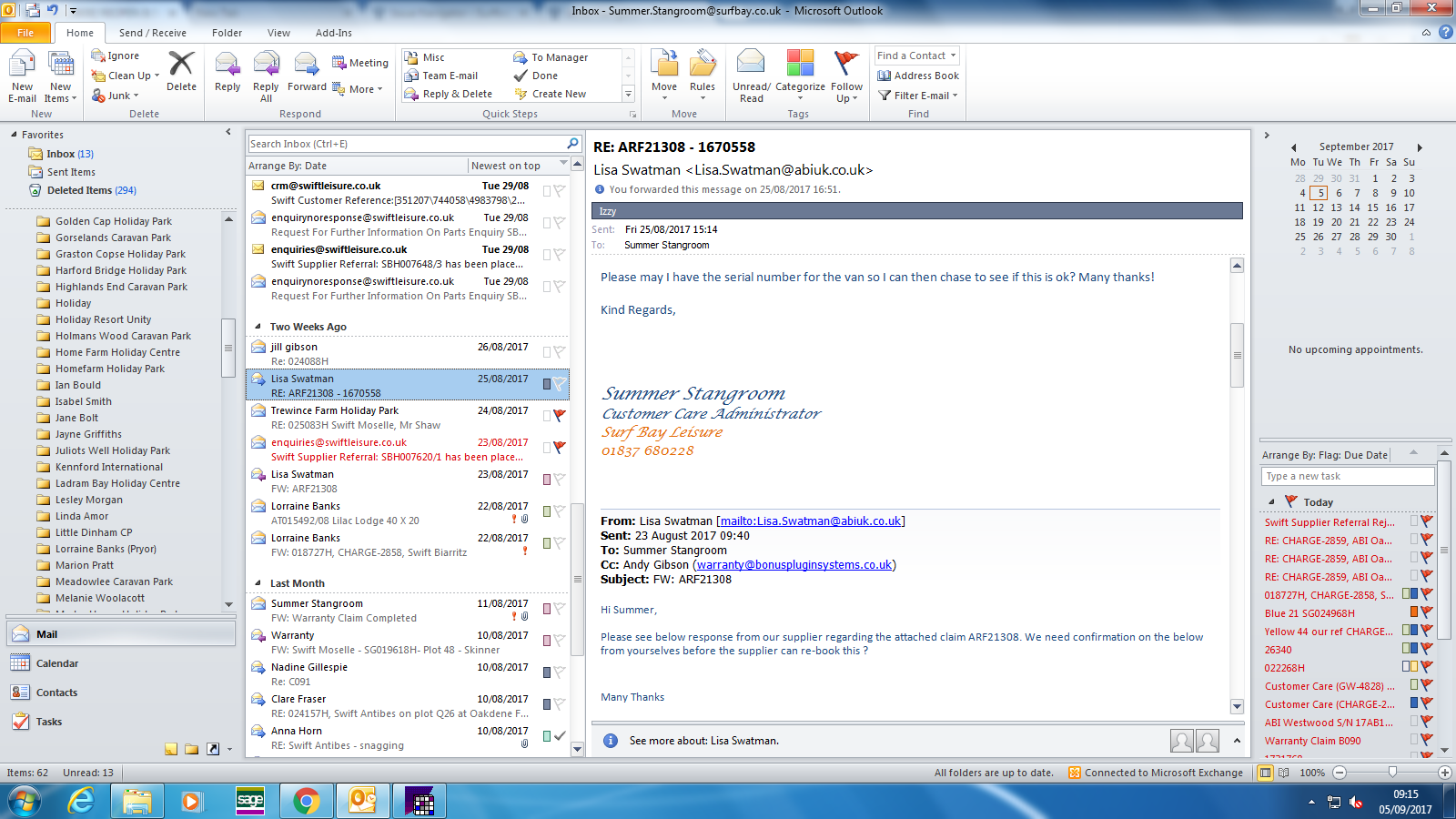
Task: Collapse the Last Month group
Action: [x=258, y=583]
